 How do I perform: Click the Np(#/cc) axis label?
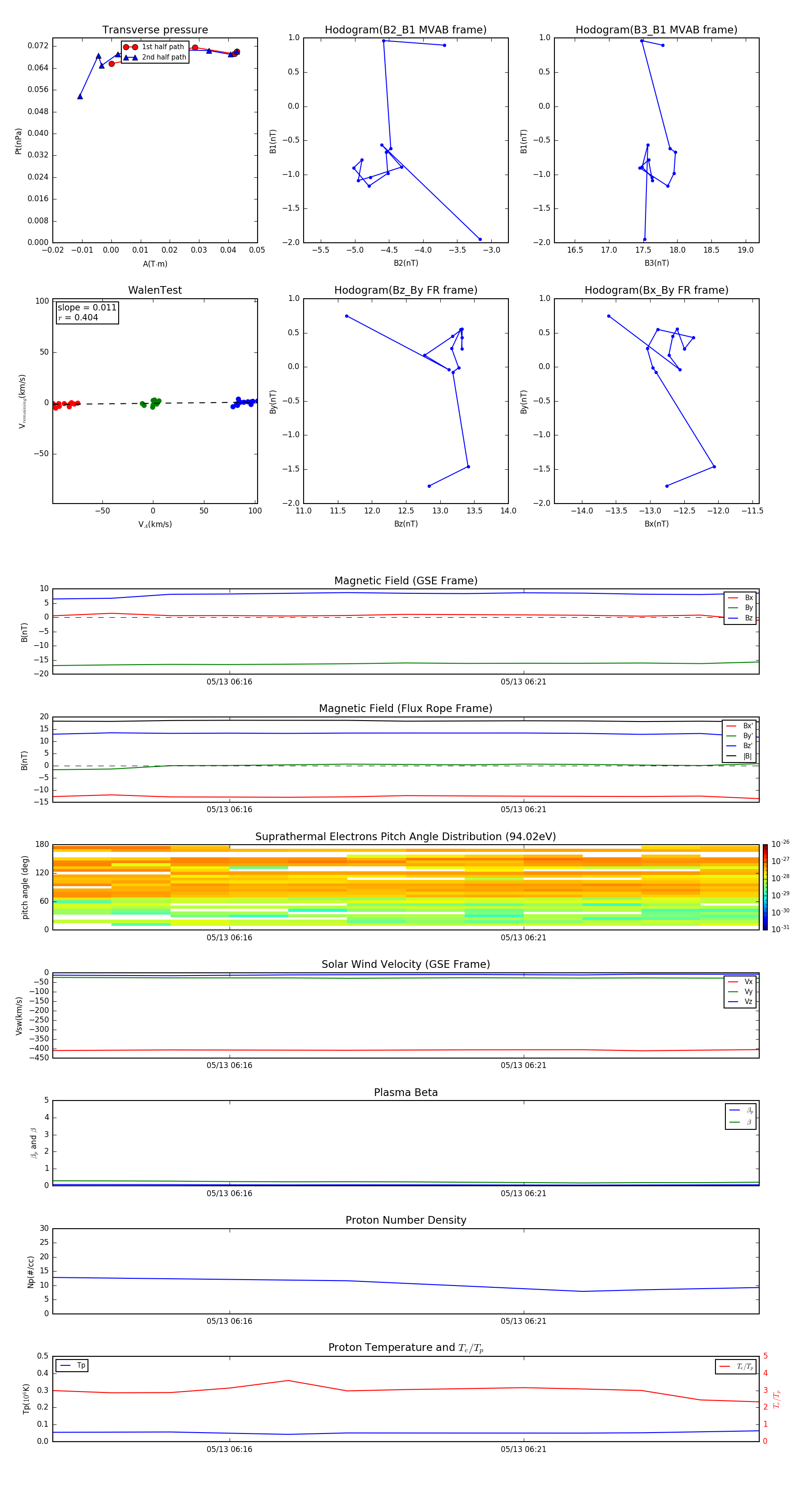(31, 1272)
